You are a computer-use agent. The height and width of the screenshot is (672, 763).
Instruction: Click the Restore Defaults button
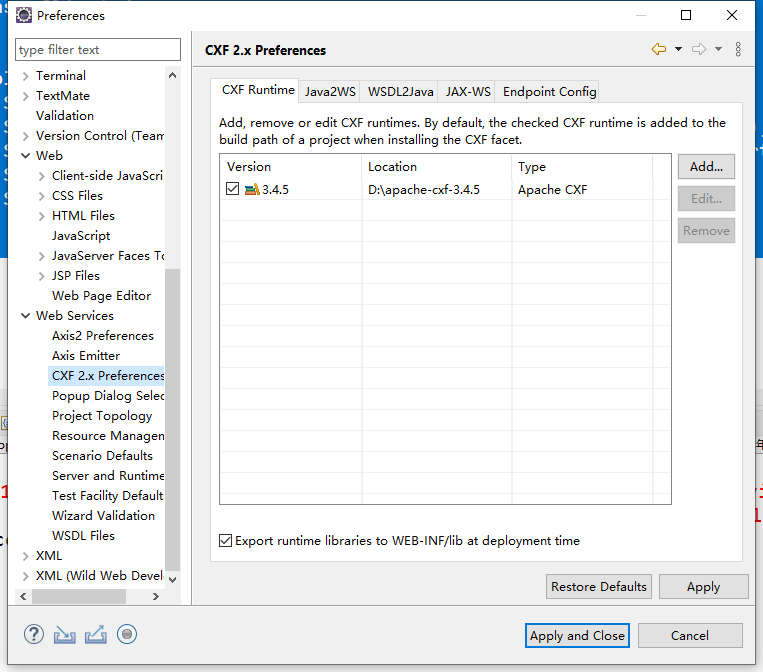click(599, 587)
